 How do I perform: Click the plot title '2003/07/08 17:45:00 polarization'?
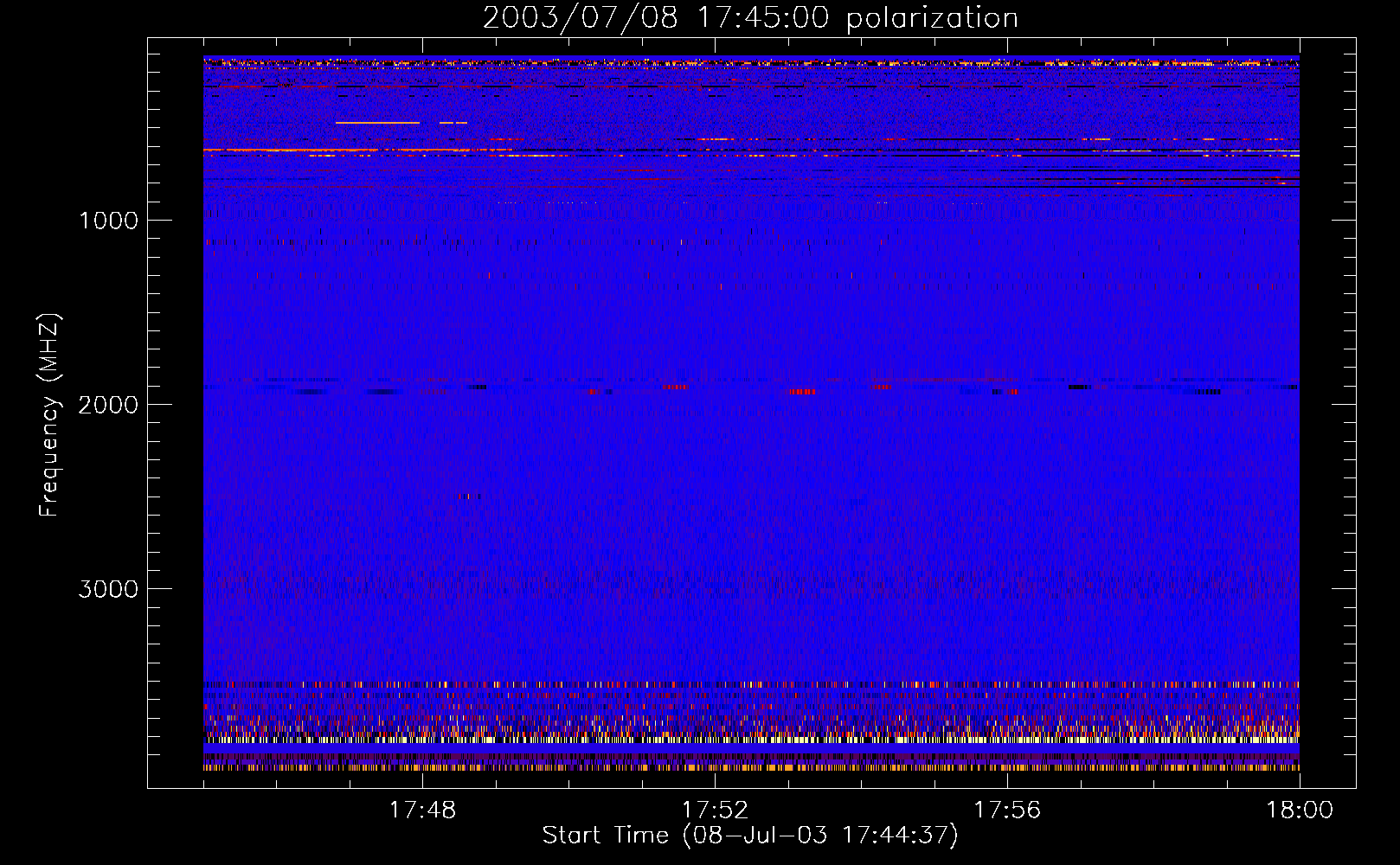(x=750, y=18)
